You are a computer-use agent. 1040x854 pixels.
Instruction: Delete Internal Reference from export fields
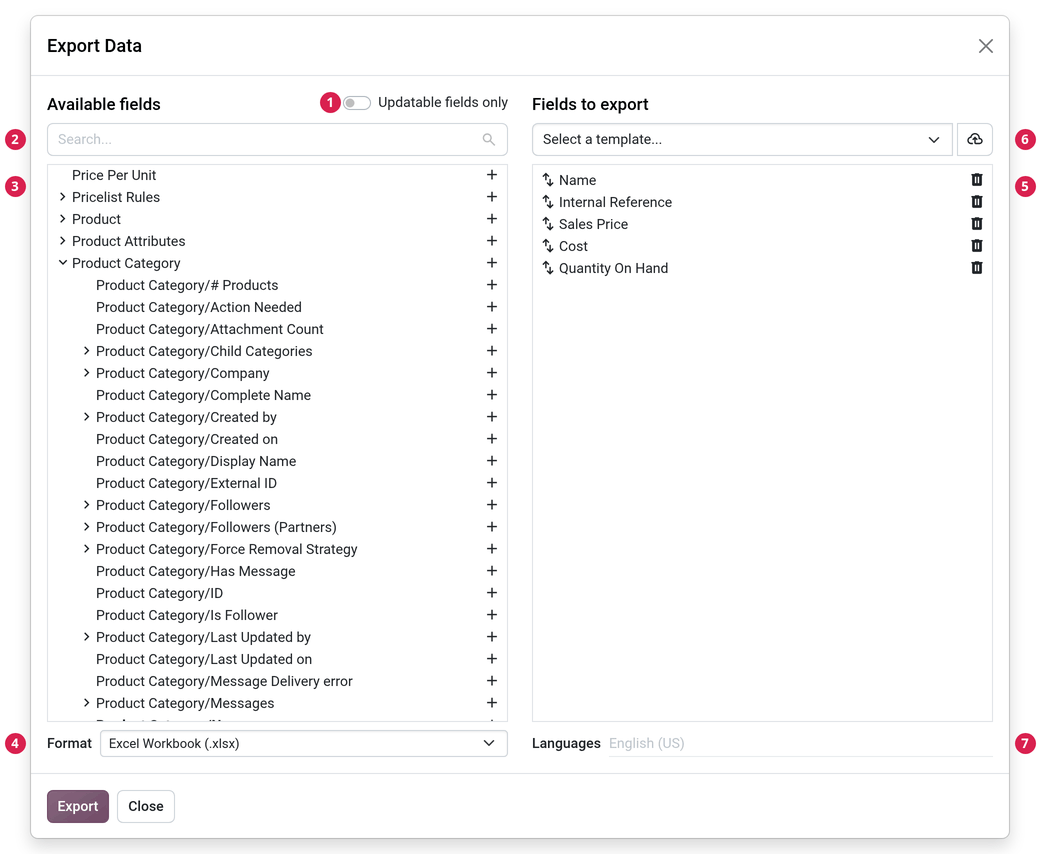pos(976,202)
